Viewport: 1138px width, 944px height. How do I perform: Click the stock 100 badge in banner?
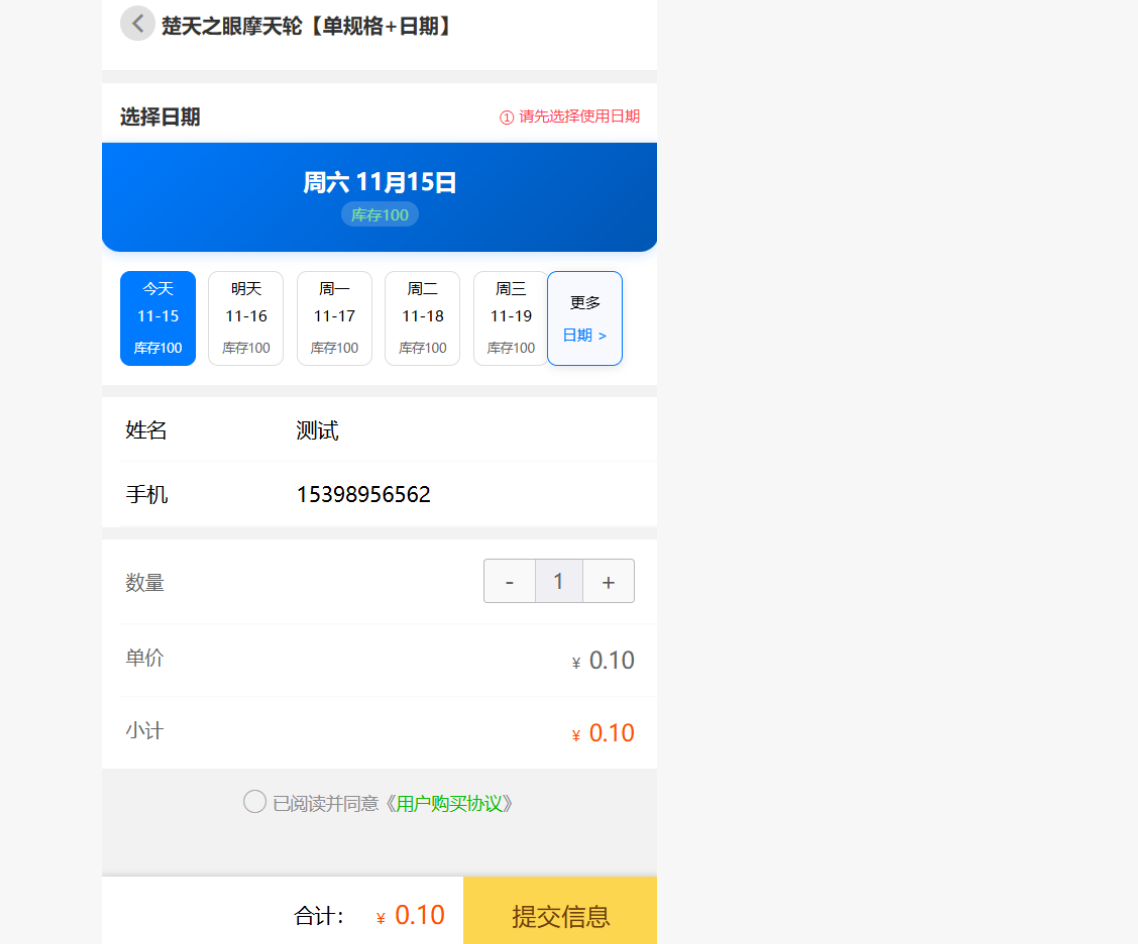[380, 215]
